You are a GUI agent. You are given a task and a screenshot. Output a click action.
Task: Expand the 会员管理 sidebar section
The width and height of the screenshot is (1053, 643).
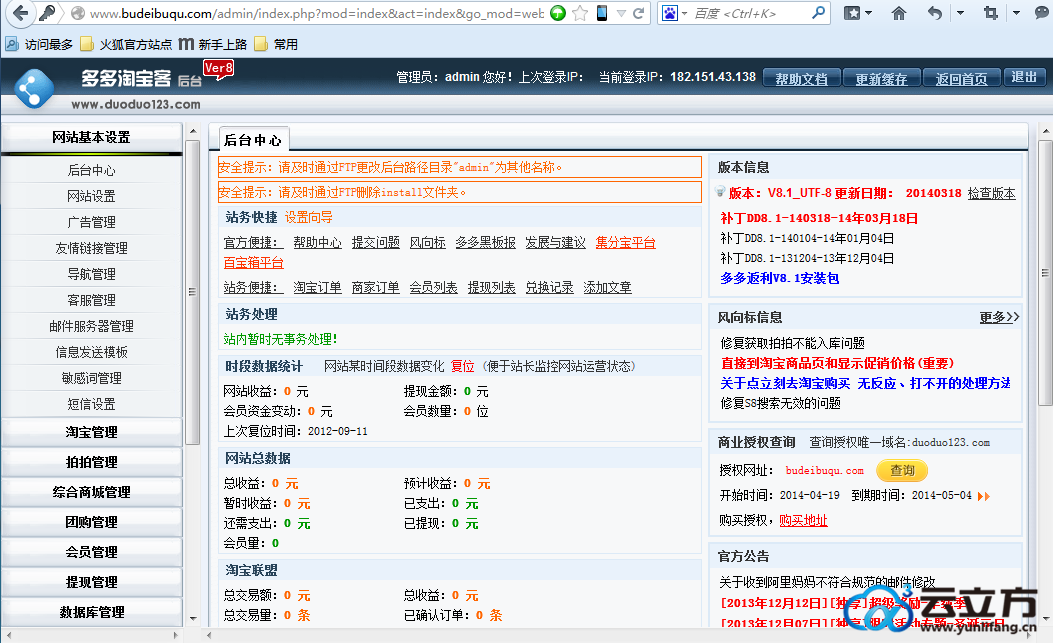[91, 552]
